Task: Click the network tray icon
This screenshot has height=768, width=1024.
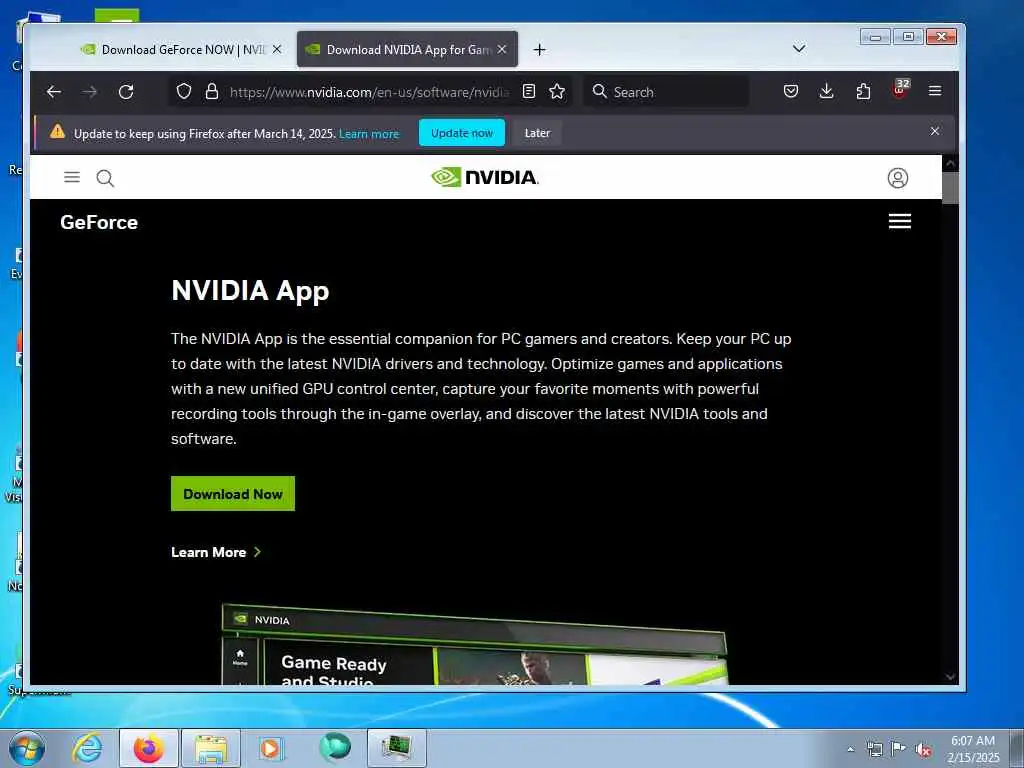Action: [x=874, y=749]
